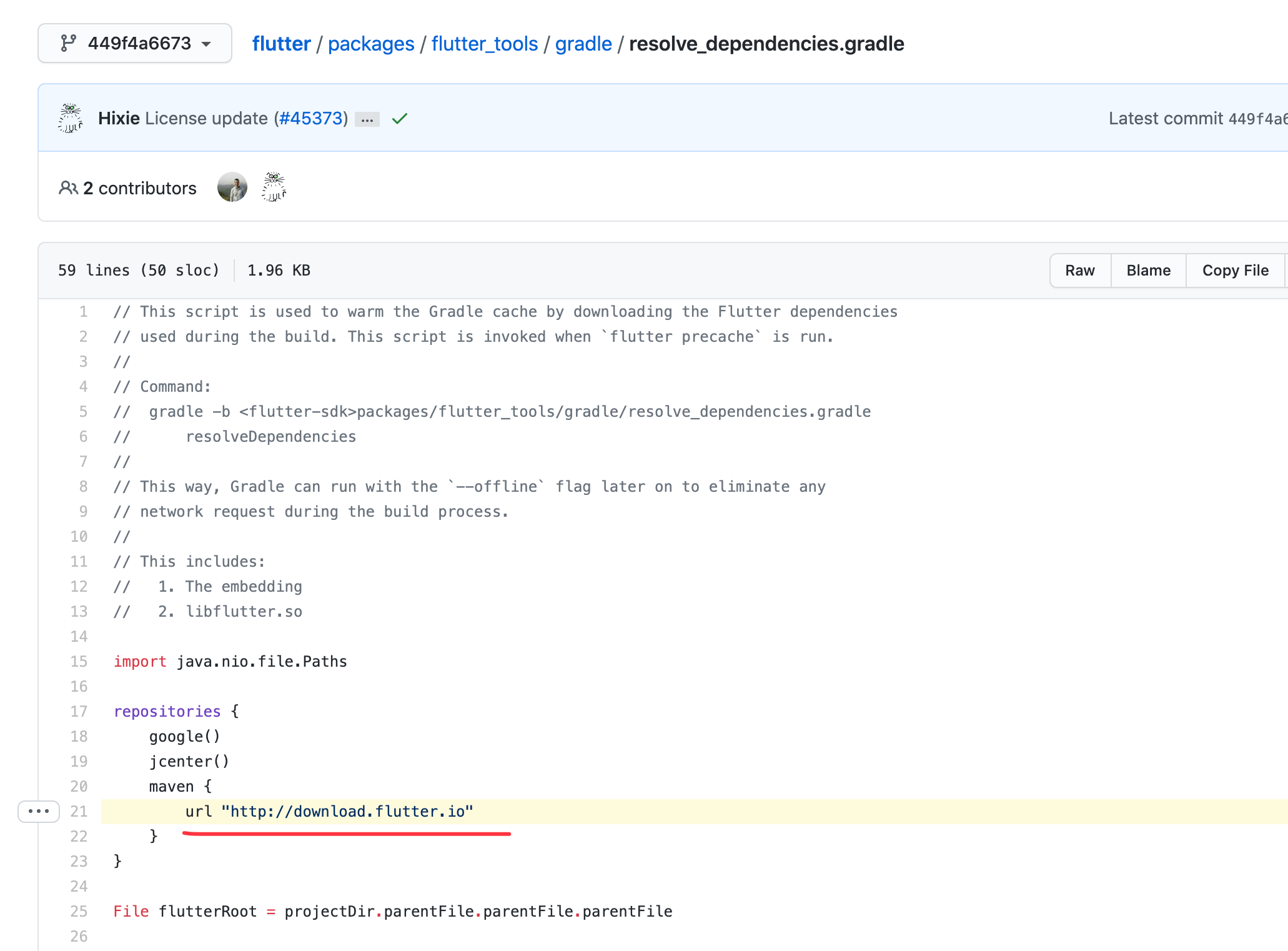The image size is (1288, 951).
Task: Open the Blame view
Action: [1148, 271]
